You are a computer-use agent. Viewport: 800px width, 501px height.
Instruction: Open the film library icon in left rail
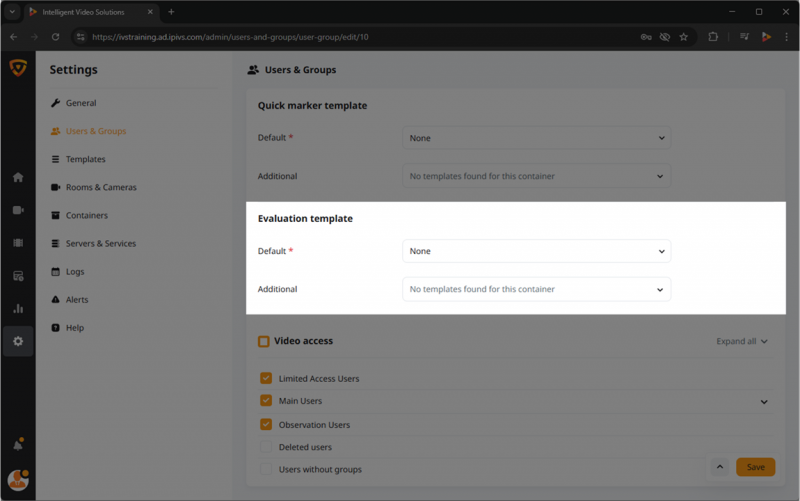[x=18, y=243]
